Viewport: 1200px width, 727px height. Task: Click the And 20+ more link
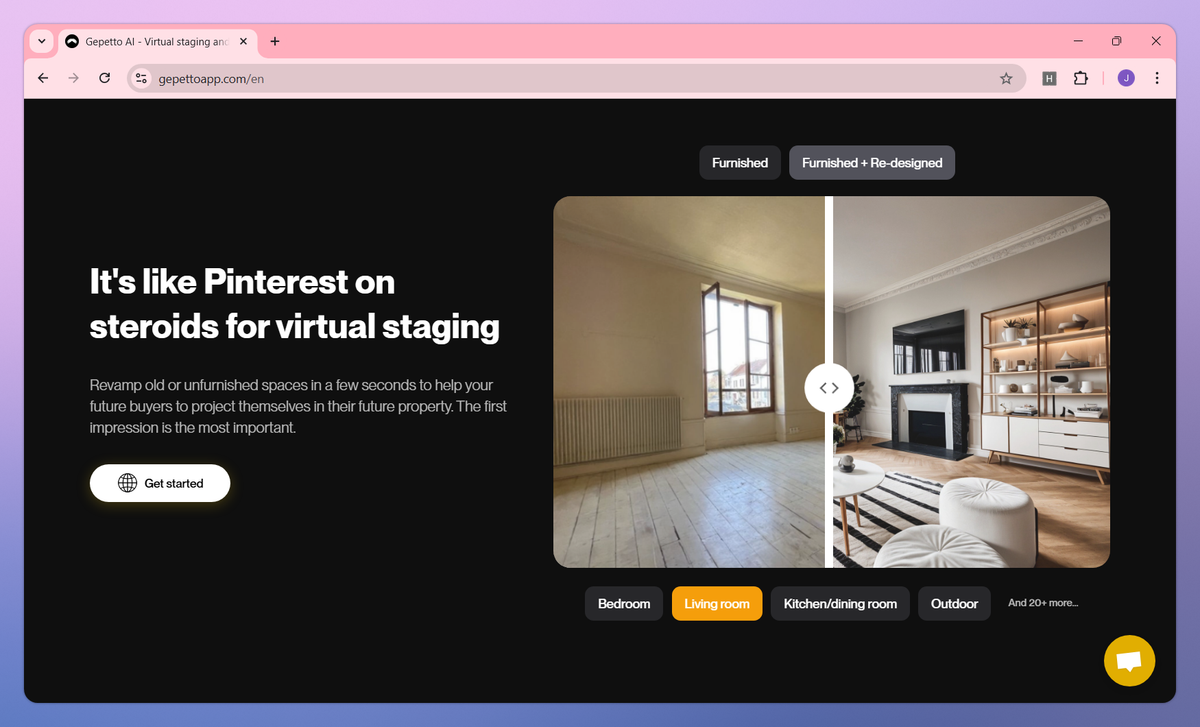(x=1042, y=602)
